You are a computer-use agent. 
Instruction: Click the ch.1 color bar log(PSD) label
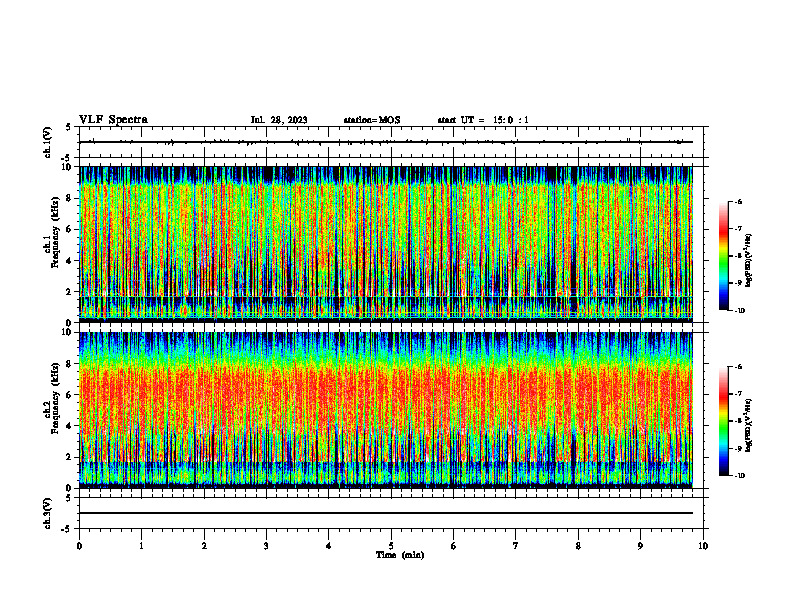(749, 261)
